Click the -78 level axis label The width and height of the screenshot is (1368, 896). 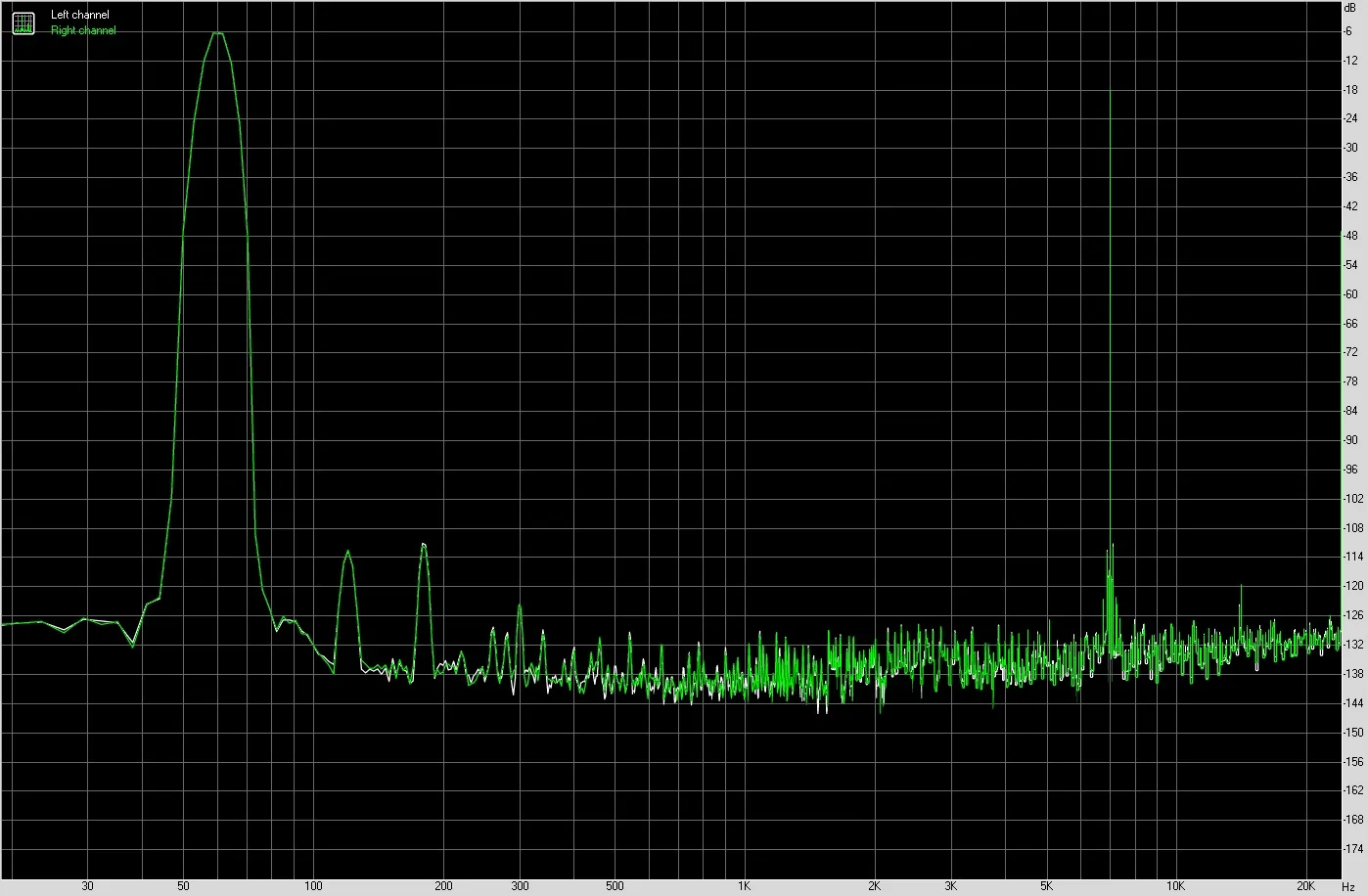point(1350,381)
